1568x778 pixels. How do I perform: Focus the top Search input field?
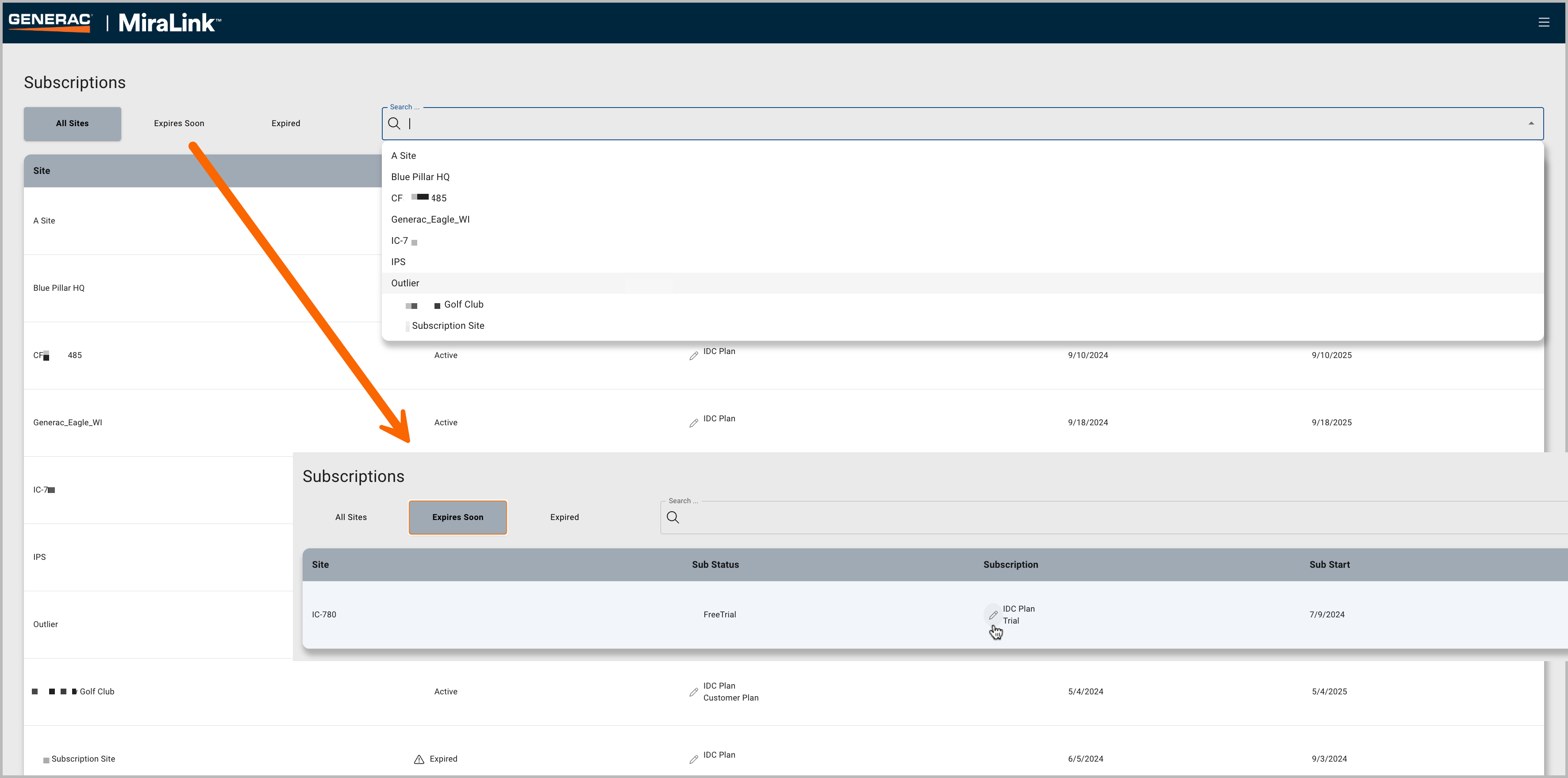(962, 123)
